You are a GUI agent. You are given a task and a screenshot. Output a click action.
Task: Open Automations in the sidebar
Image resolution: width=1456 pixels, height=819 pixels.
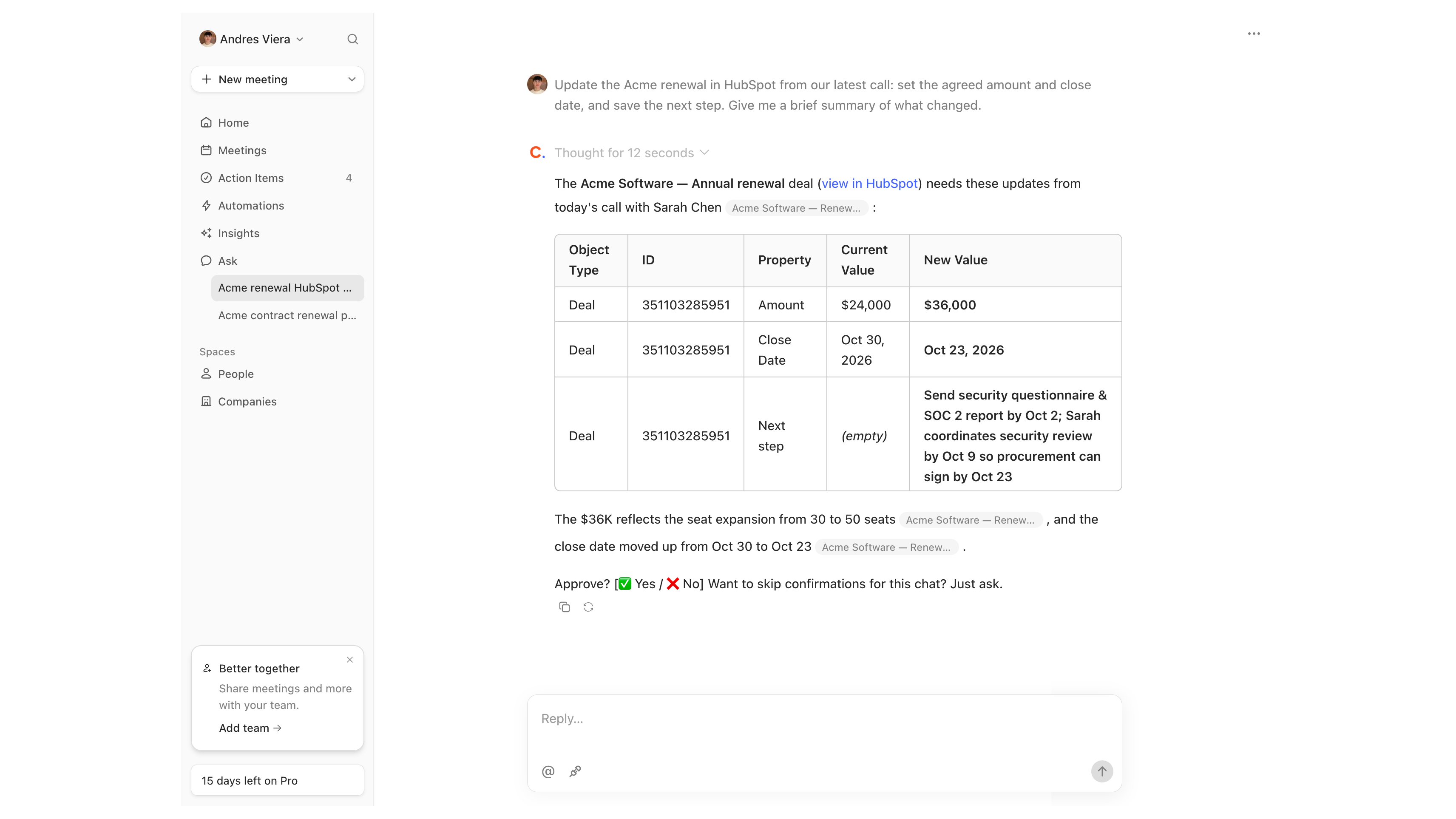tap(277, 206)
